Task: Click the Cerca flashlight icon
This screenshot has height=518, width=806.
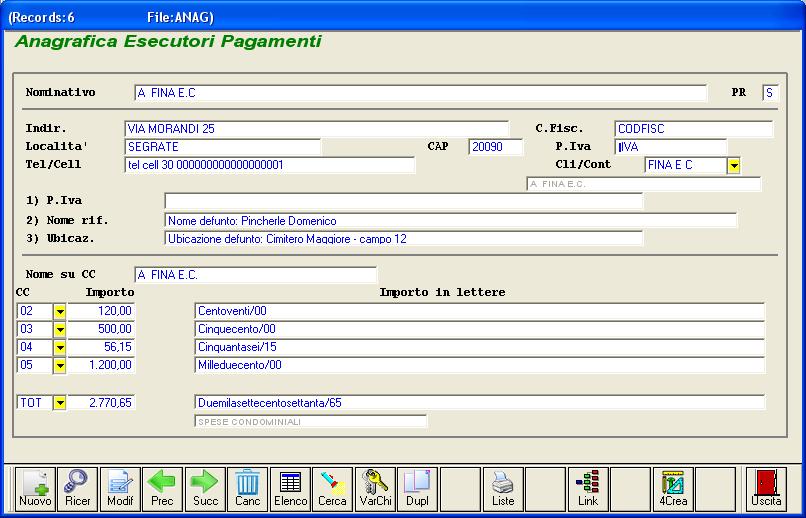Action: [333, 489]
